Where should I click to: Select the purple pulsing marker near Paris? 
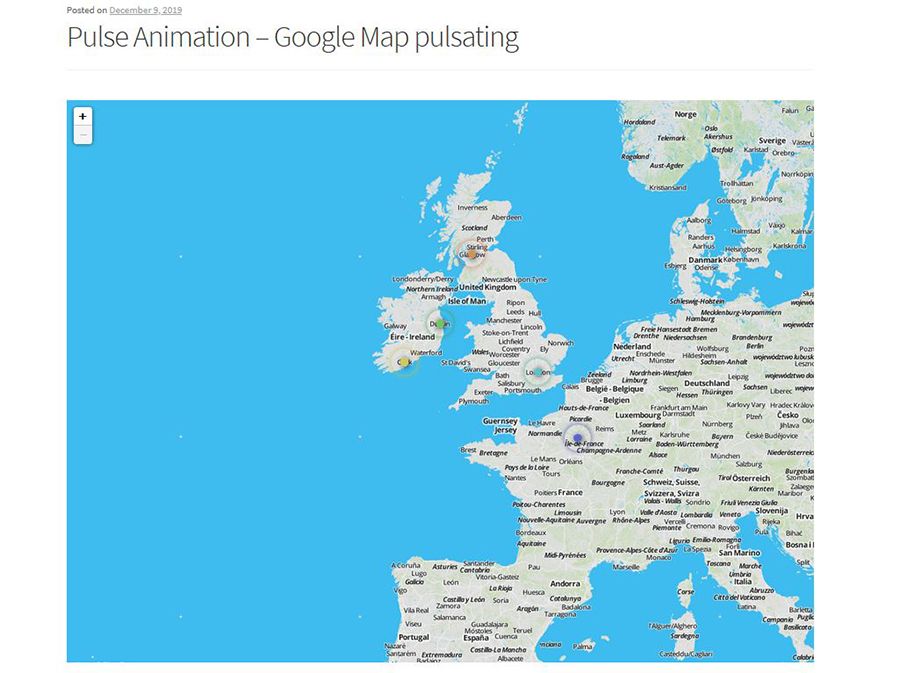(577, 437)
